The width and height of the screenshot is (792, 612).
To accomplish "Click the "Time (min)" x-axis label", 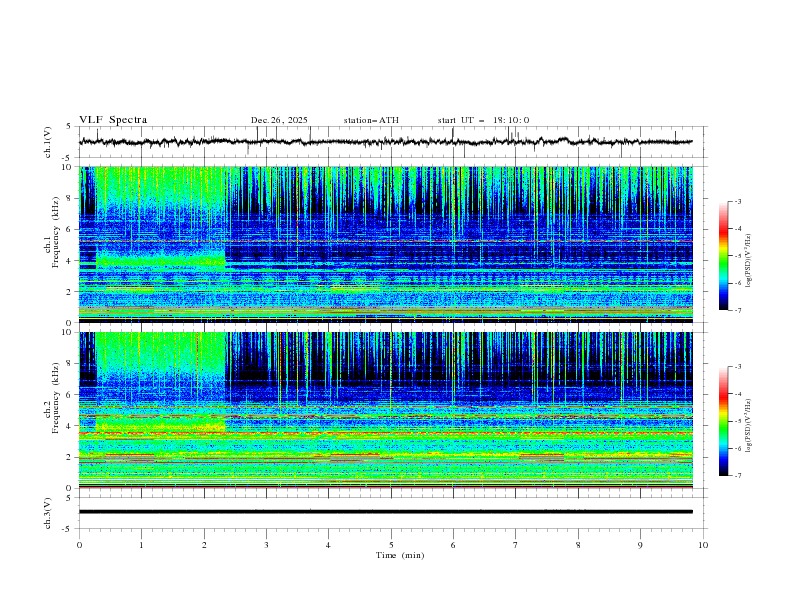I will (400, 555).
